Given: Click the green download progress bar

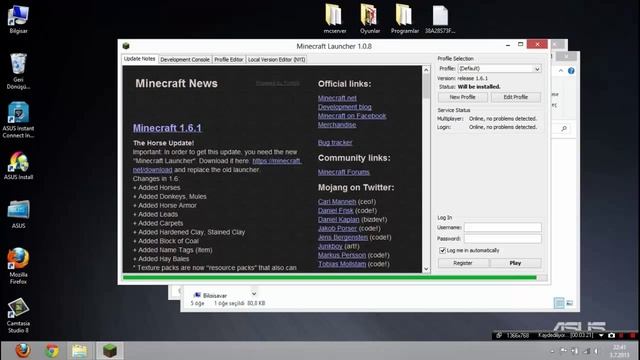Looking at the screenshot, I should [329, 278].
